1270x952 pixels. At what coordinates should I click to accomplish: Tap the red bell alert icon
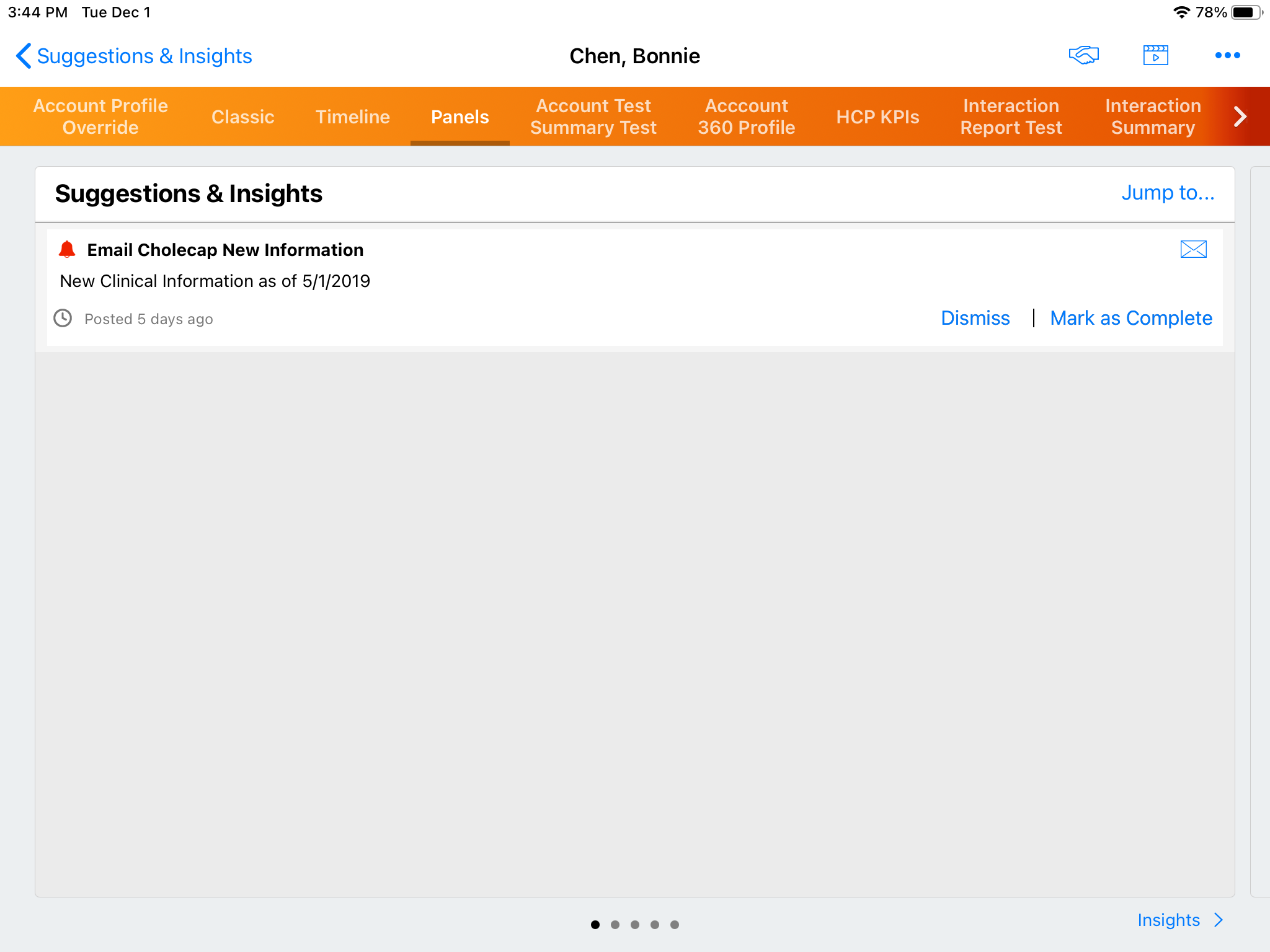tap(67, 249)
